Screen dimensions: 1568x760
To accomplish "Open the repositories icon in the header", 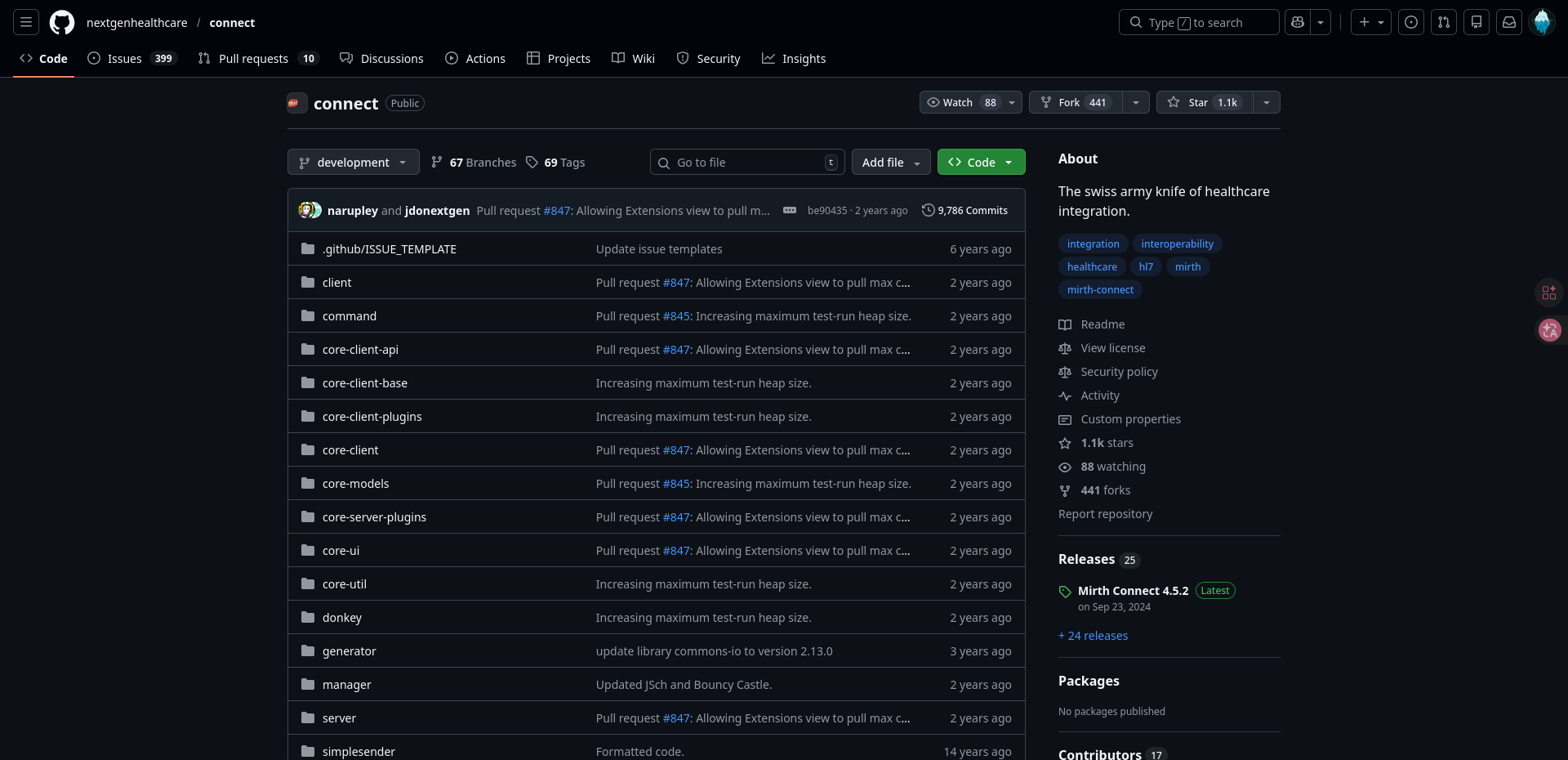I will [x=1477, y=22].
